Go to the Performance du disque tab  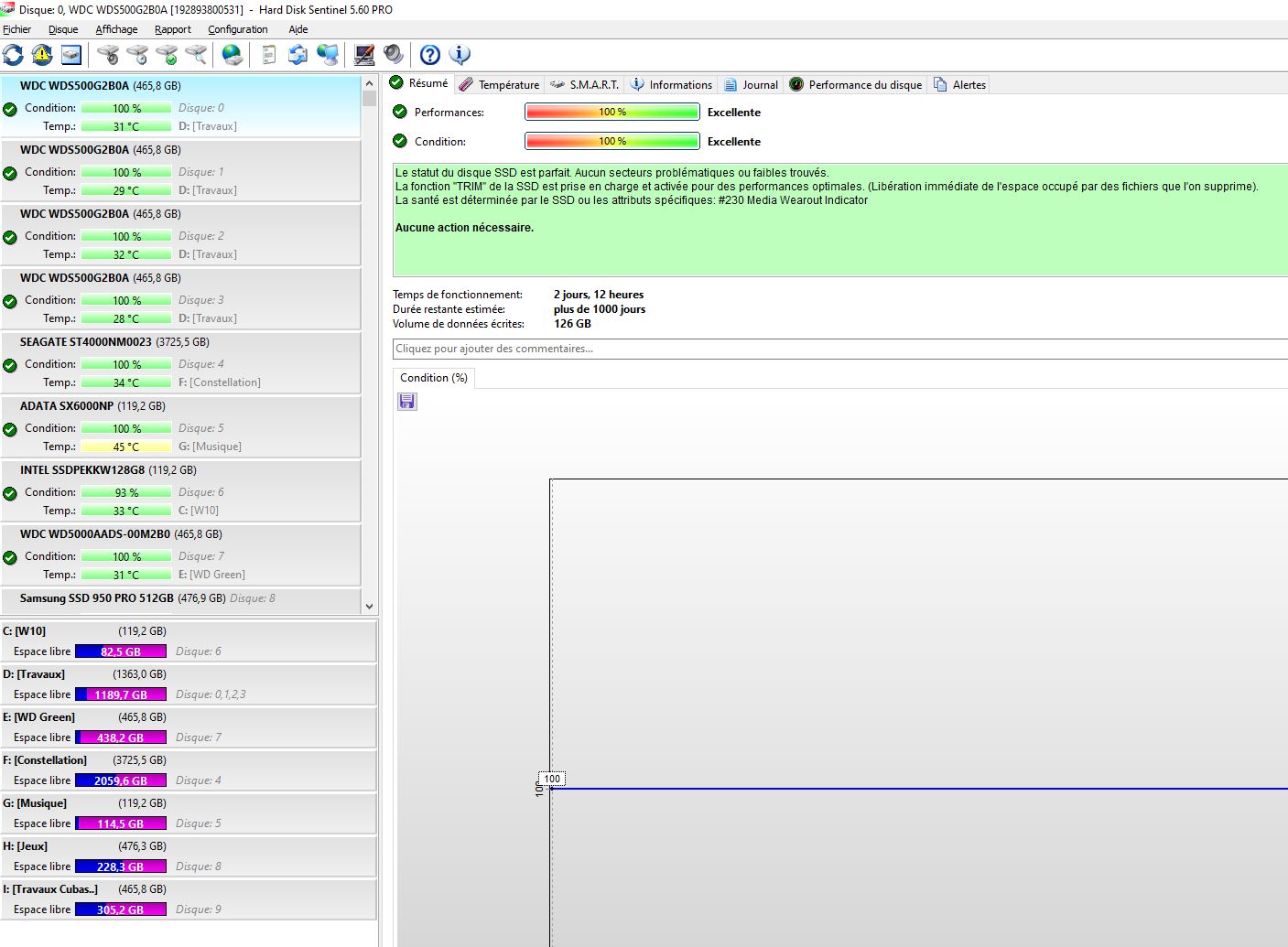tap(856, 84)
